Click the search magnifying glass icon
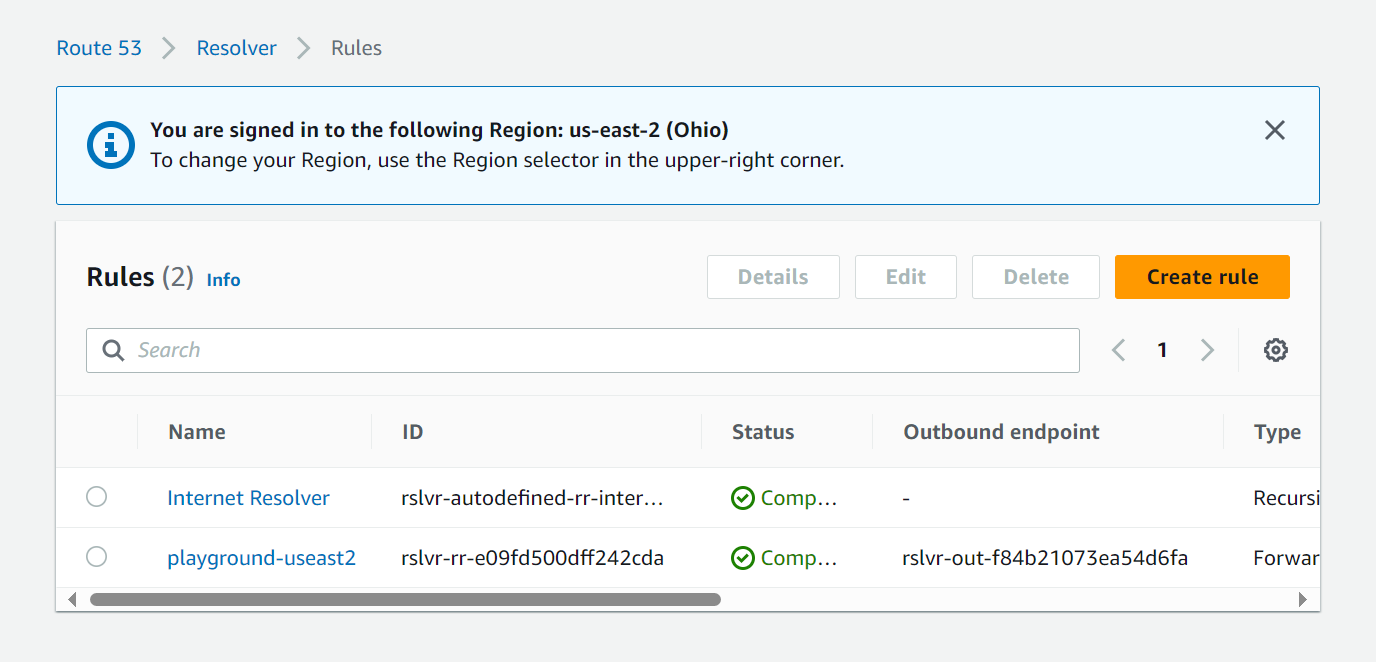Image resolution: width=1376 pixels, height=662 pixels. click(x=113, y=350)
